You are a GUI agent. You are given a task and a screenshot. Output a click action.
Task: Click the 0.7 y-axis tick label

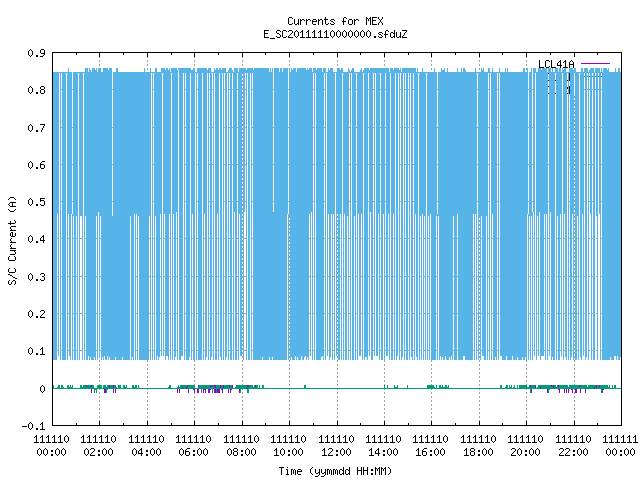(x=36, y=128)
